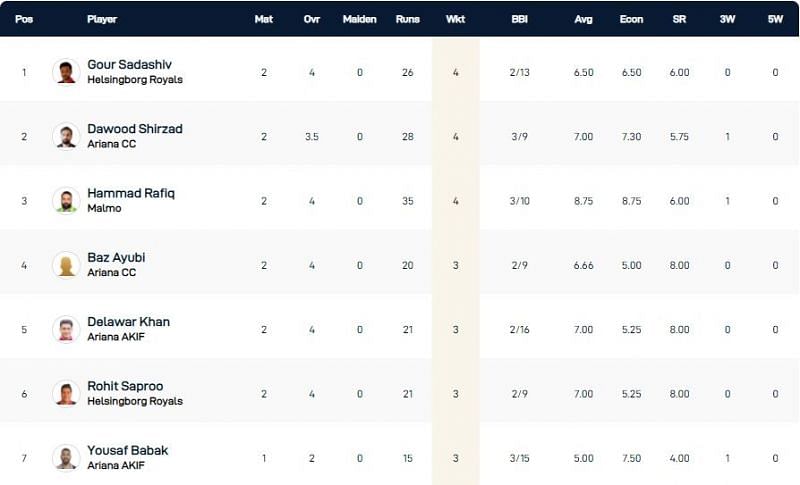Open Gour Sadashiv player name link
This screenshot has height=485, width=800.
129,65
